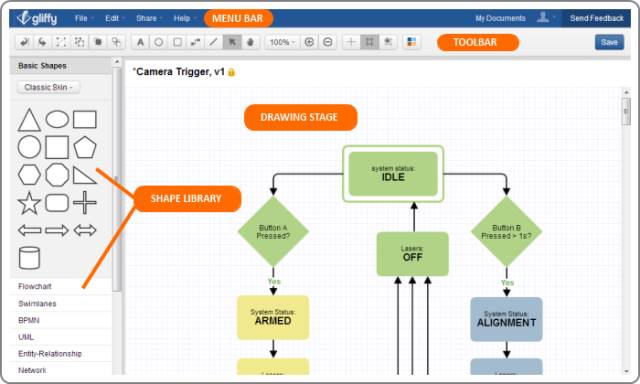This screenshot has height=384, width=640.
Task: Open the 100% zoom level dropdown
Action: pyautogui.click(x=282, y=42)
